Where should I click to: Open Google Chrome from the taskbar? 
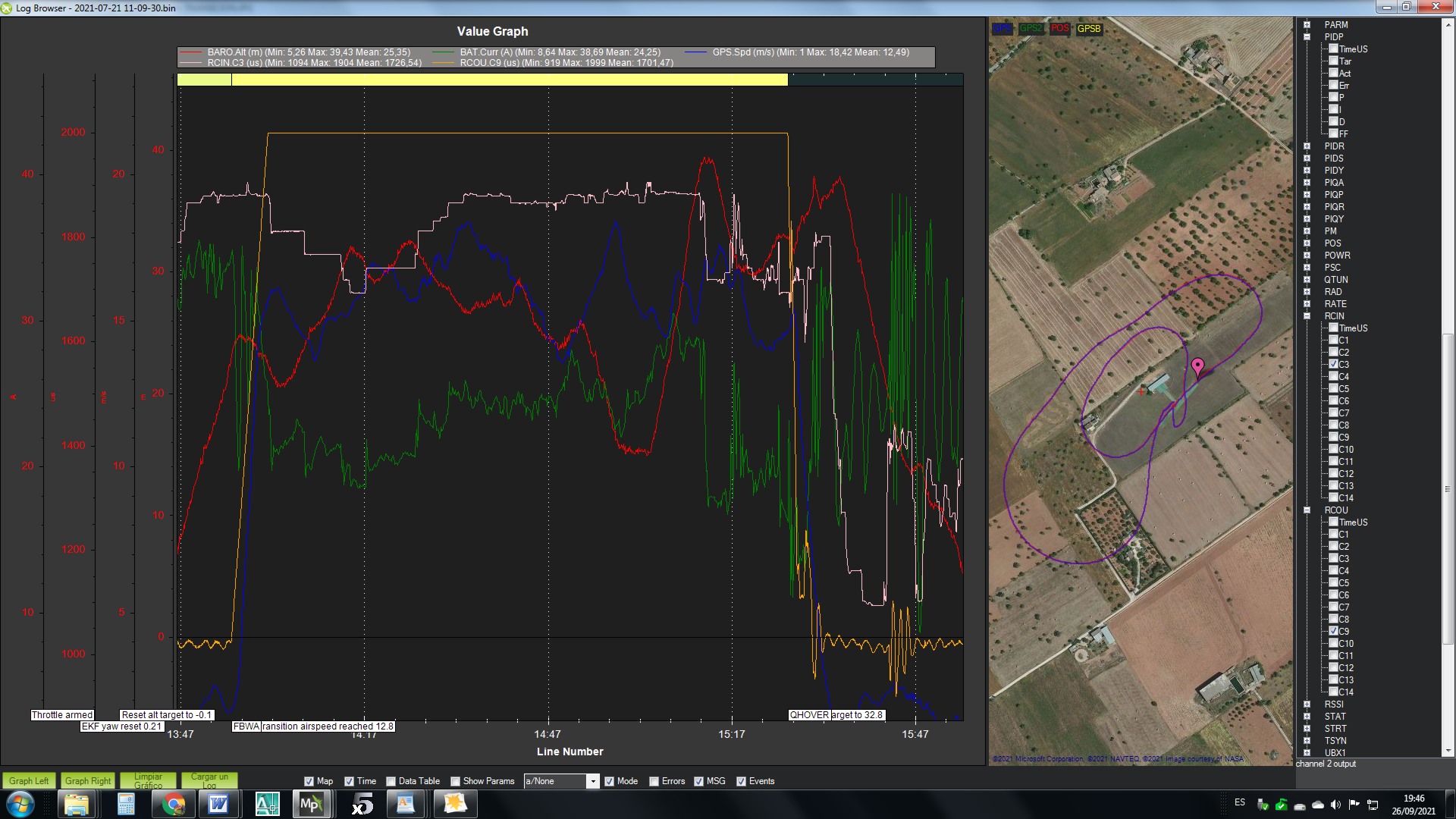pos(174,804)
